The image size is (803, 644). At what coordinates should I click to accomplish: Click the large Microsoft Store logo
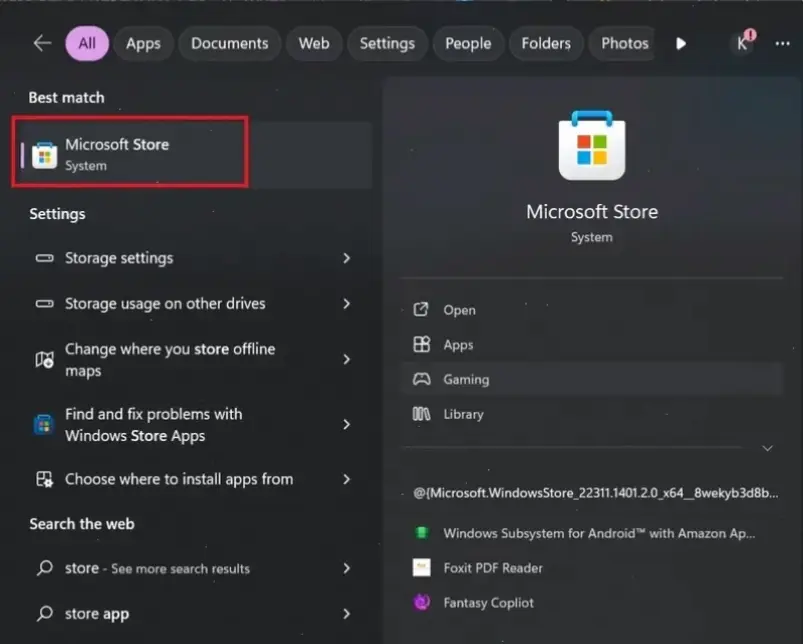coord(591,147)
